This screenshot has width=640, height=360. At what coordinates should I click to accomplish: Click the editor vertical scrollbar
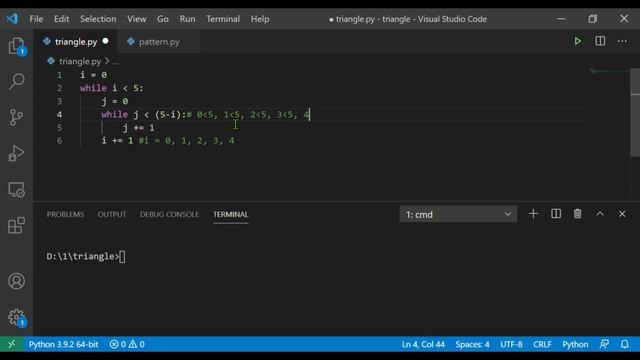(x=635, y=112)
